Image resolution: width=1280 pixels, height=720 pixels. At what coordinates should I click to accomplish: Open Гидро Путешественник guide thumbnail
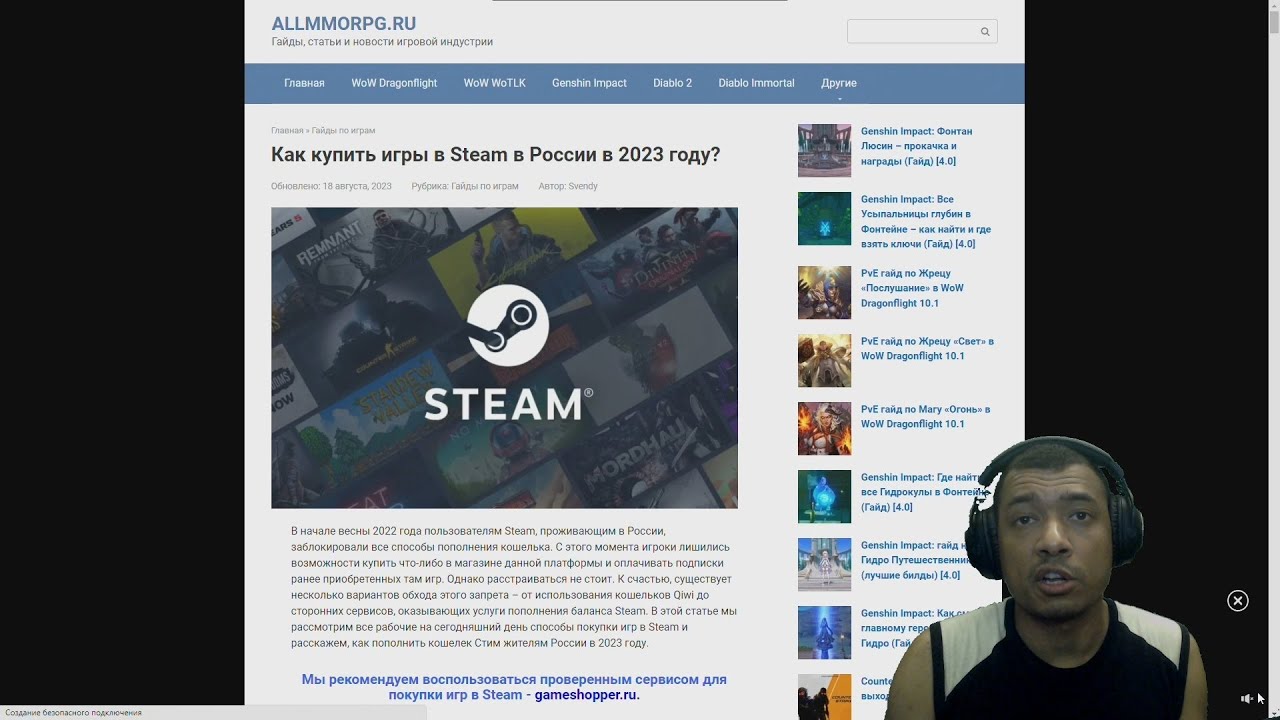pyautogui.click(x=824, y=564)
